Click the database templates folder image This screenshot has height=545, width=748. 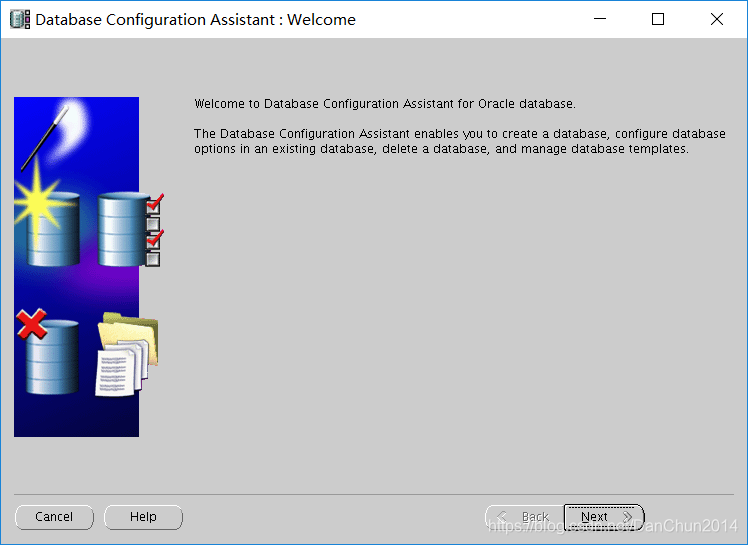coord(127,354)
